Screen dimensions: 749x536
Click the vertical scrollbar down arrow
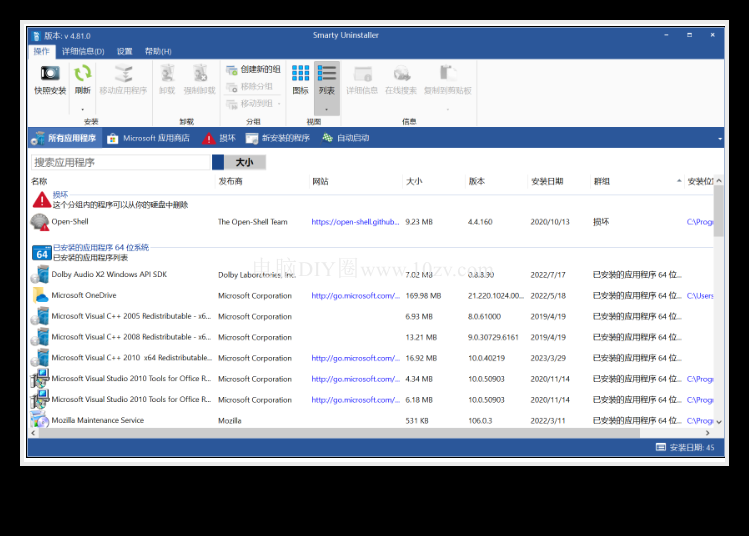(719, 422)
